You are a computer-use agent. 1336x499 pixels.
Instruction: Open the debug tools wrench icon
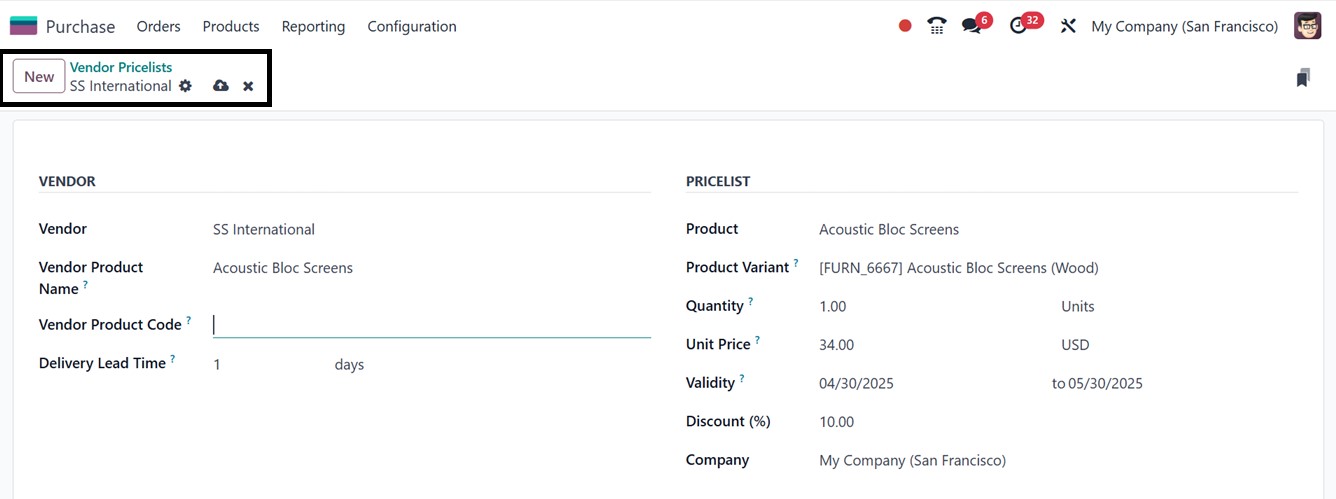(1068, 26)
